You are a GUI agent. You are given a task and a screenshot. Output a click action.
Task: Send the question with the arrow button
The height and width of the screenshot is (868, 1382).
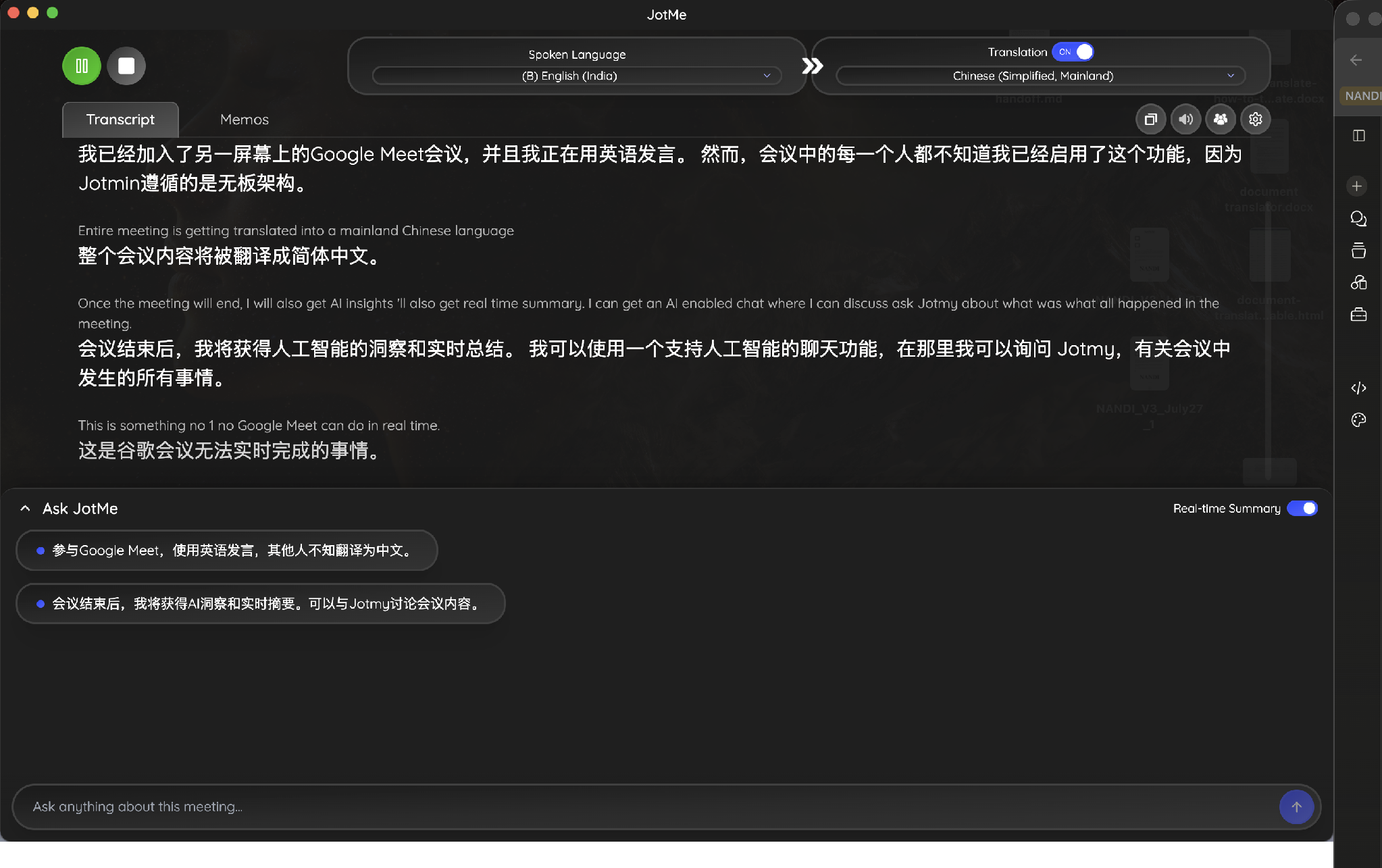(x=1296, y=807)
